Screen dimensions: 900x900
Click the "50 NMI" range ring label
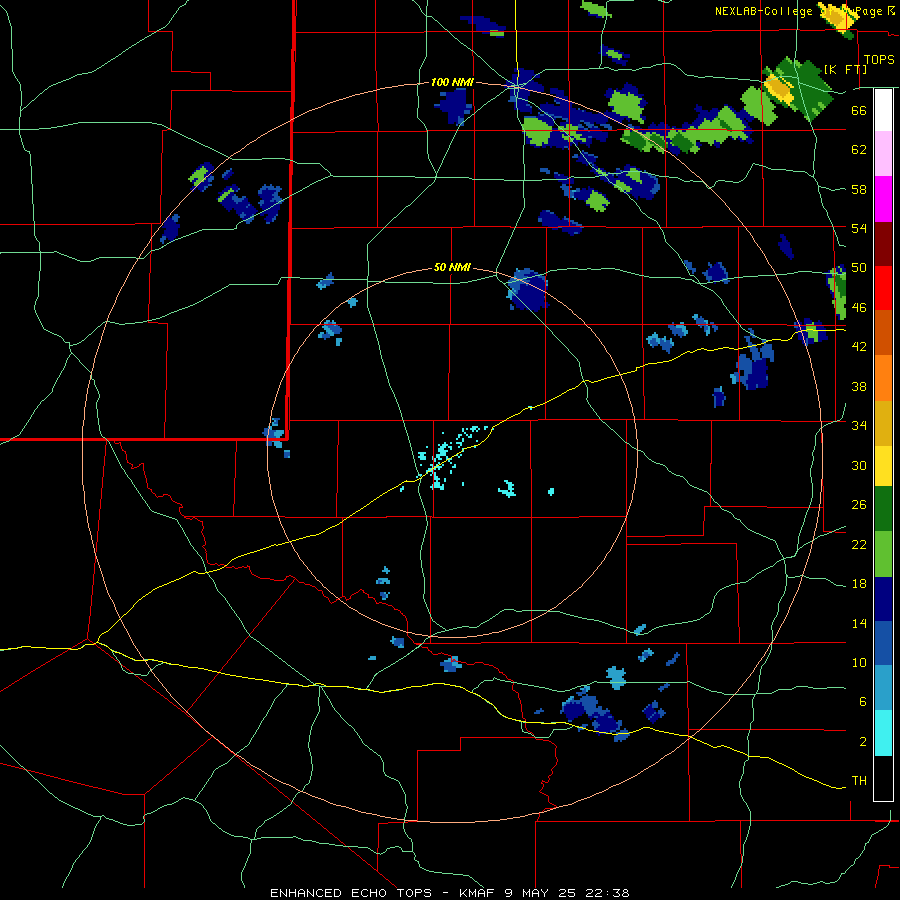[x=452, y=267]
